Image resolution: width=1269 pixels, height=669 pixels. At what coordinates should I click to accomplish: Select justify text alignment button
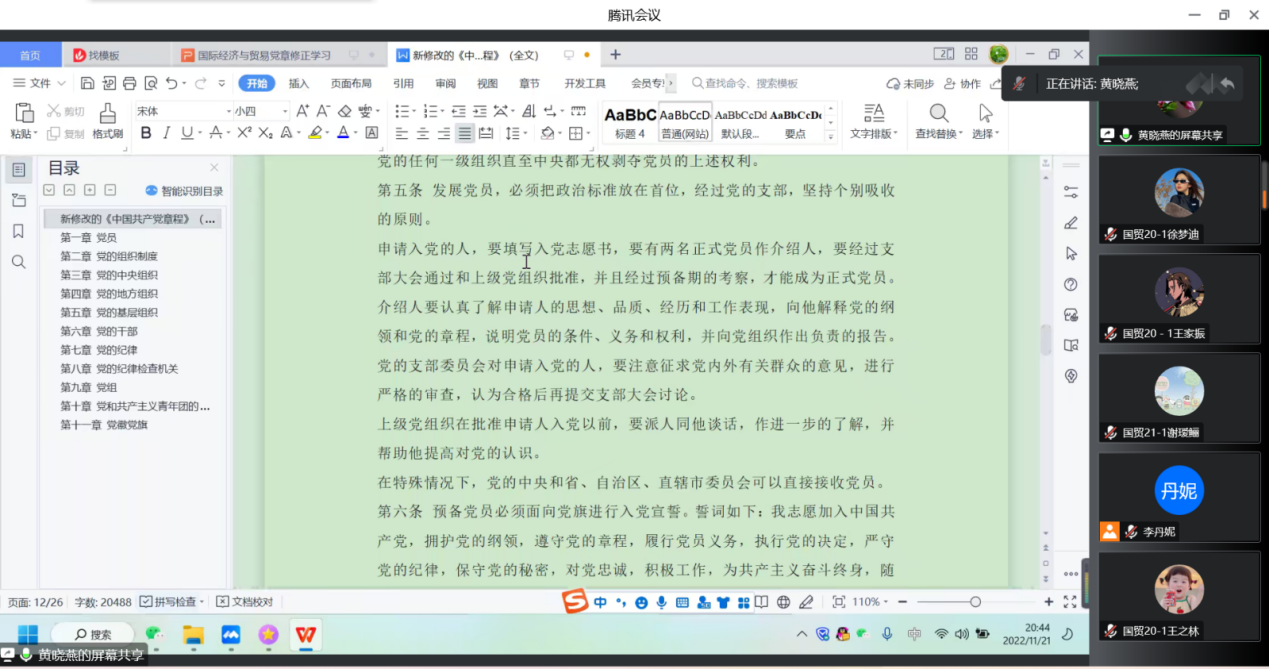465,133
